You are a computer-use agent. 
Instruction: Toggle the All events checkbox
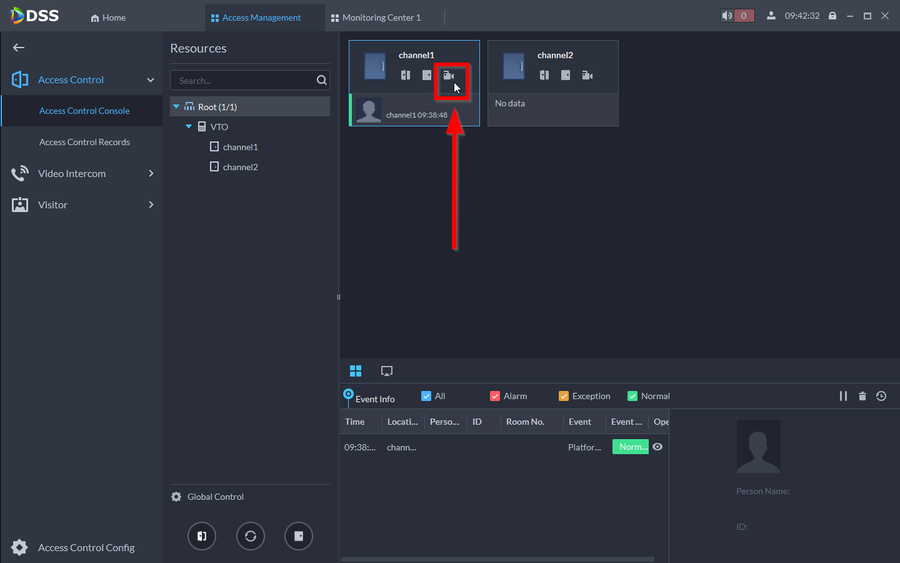(426, 396)
